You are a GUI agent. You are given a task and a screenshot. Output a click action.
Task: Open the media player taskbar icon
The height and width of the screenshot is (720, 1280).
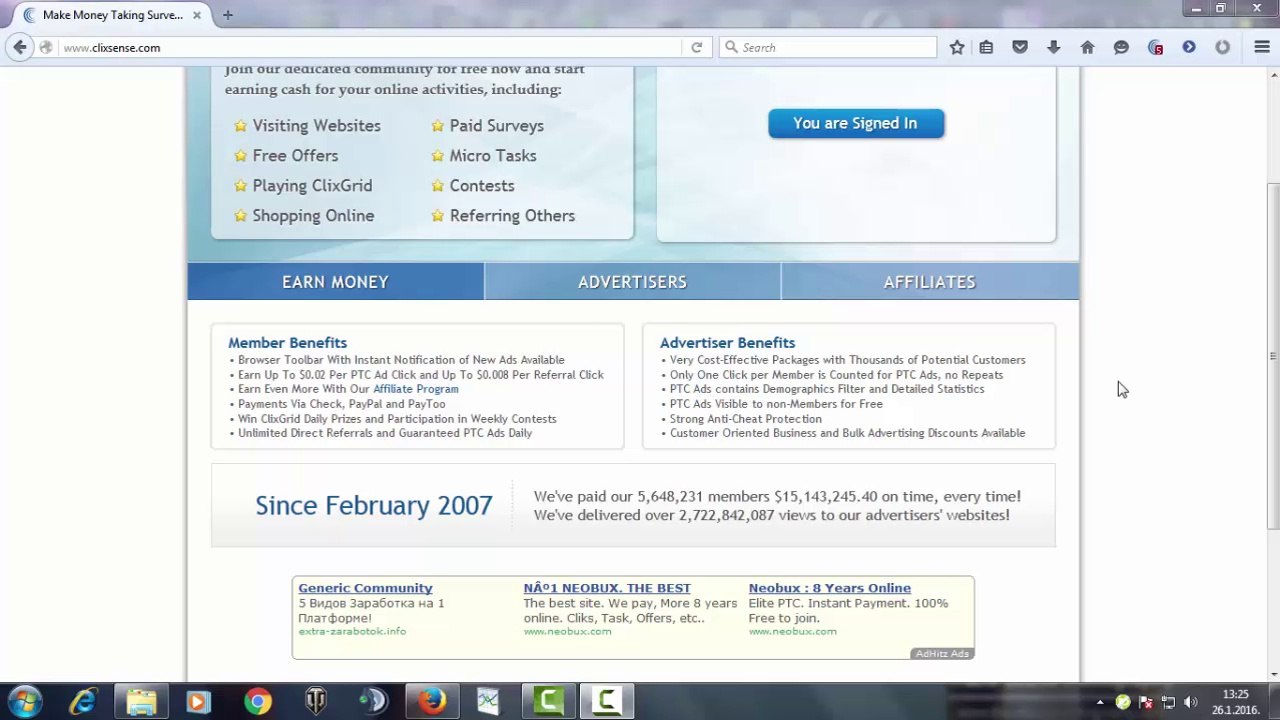(x=198, y=702)
